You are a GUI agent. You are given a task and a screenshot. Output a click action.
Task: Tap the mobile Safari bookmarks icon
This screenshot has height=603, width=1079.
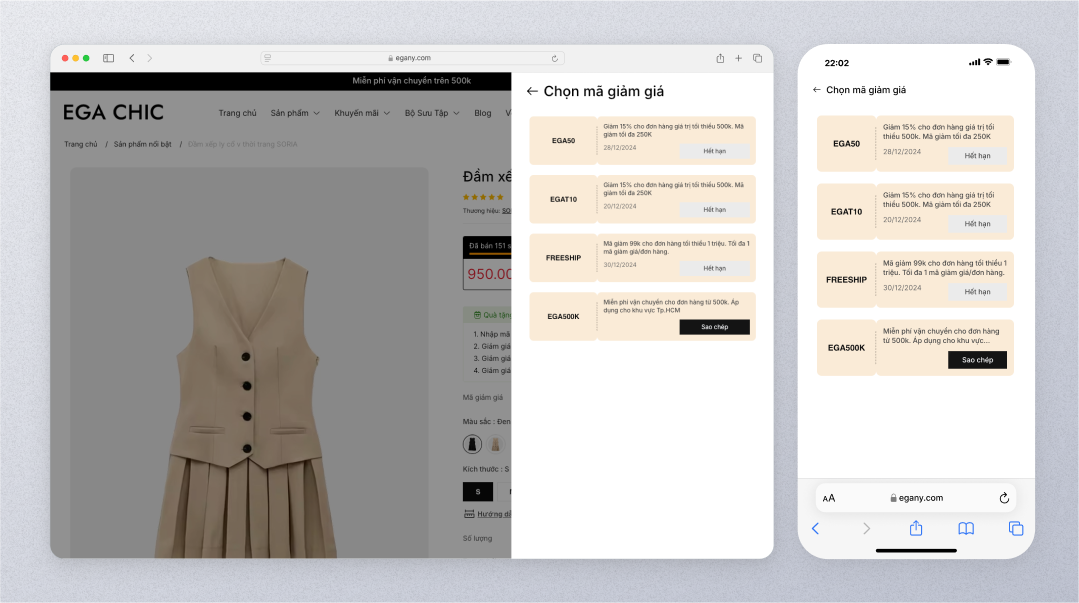(x=965, y=529)
